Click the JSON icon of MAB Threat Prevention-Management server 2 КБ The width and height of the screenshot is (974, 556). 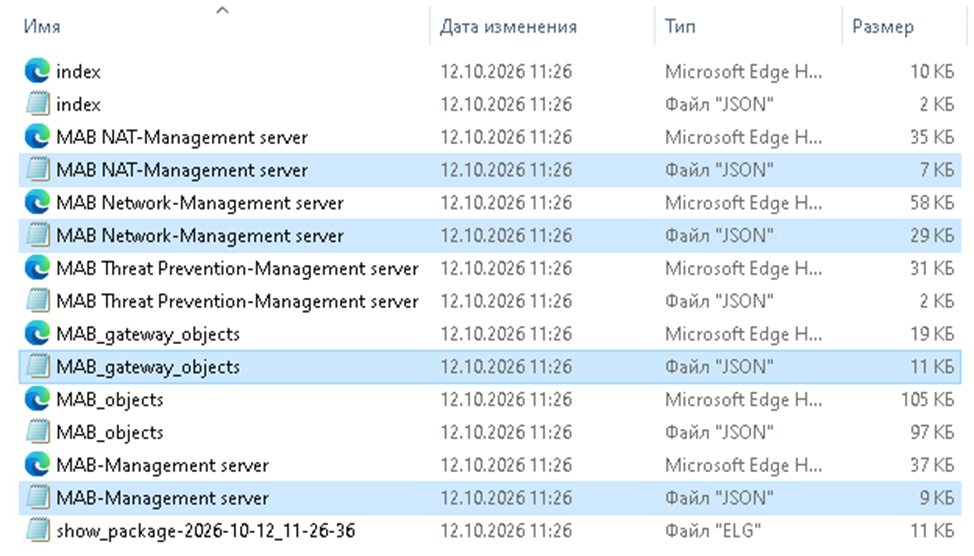point(37,301)
